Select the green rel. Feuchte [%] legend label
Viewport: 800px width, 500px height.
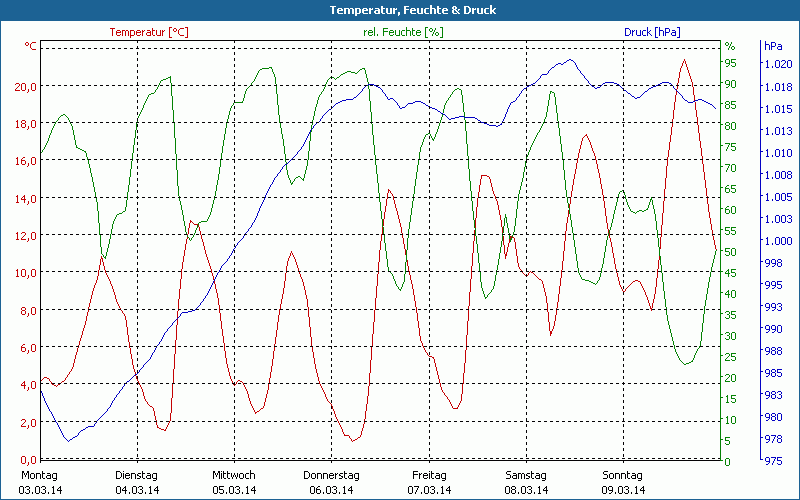403,32
